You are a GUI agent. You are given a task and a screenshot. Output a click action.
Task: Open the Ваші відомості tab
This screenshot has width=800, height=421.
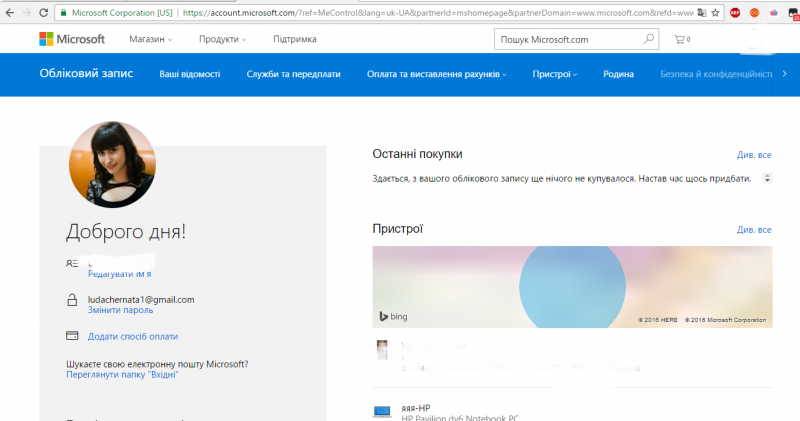click(x=190, y=74)
